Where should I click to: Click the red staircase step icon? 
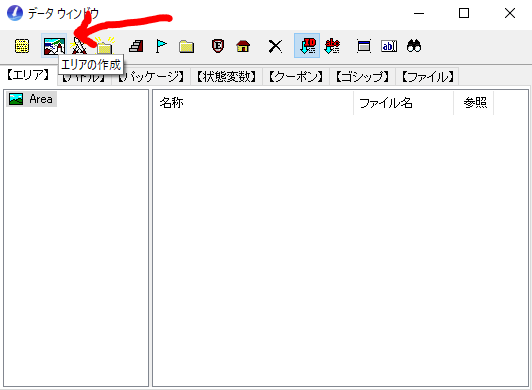136,46
